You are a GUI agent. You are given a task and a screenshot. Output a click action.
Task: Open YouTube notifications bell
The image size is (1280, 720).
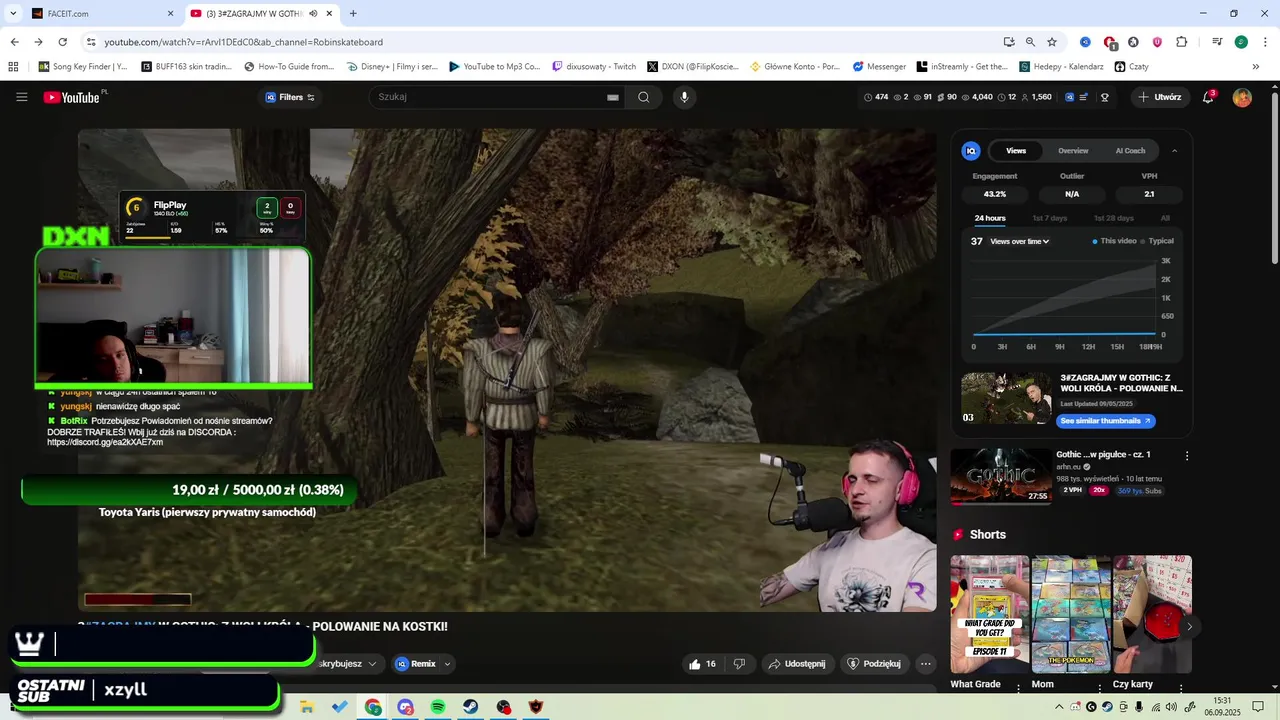(1208, 97)
